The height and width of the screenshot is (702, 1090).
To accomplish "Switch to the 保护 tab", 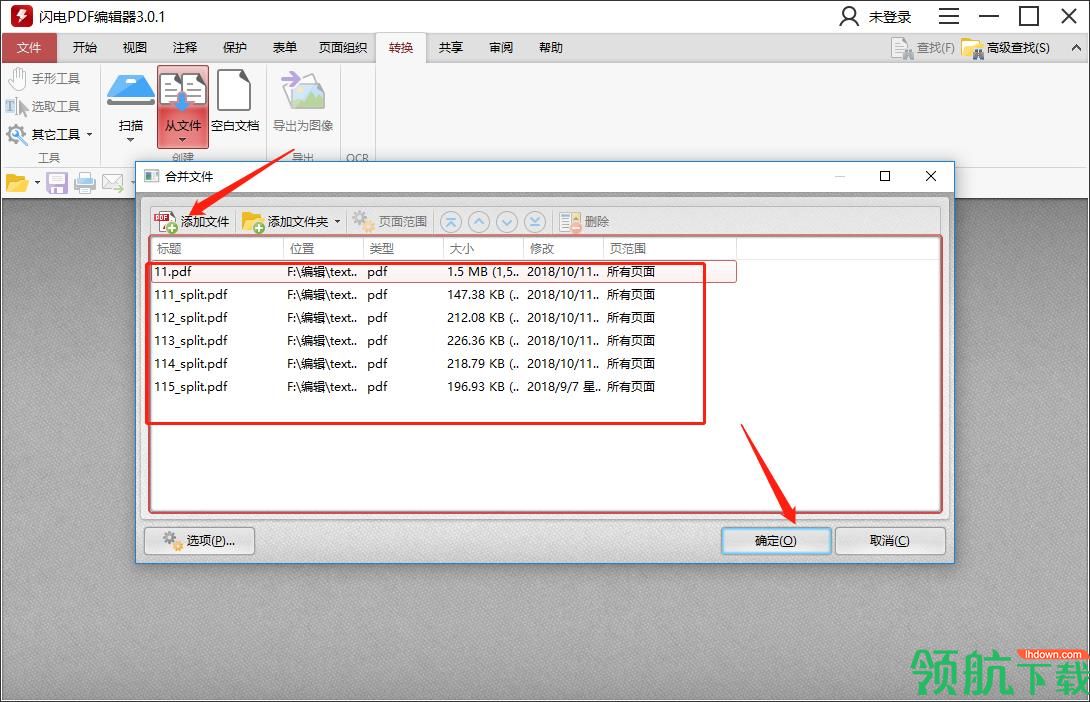I will click(235, 48).
